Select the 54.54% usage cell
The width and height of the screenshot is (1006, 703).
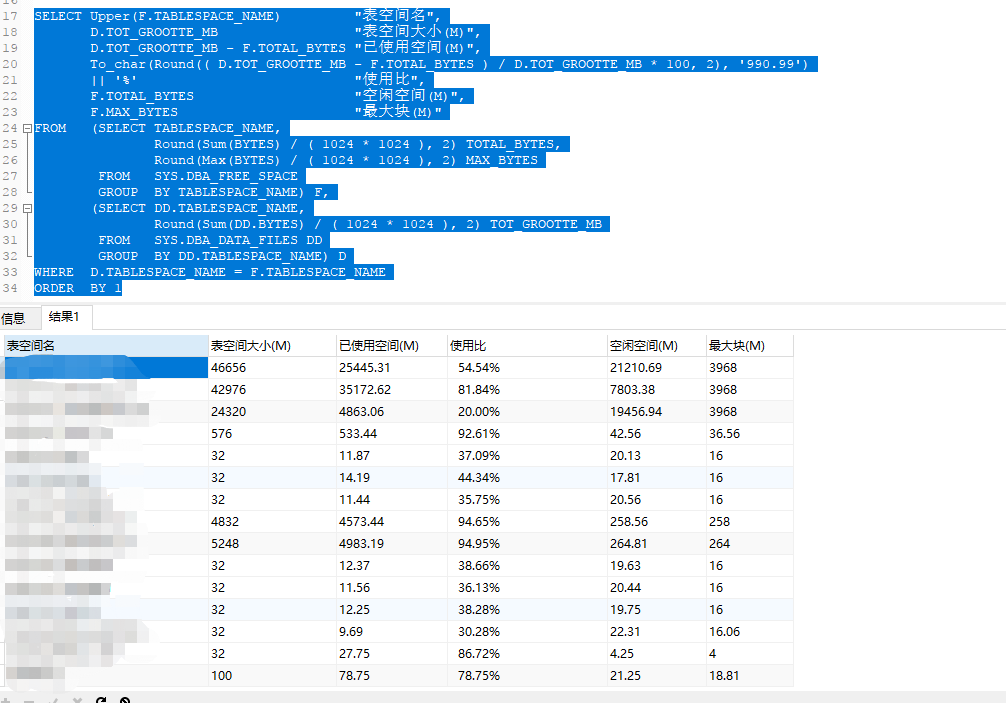[x=527, y=368]
